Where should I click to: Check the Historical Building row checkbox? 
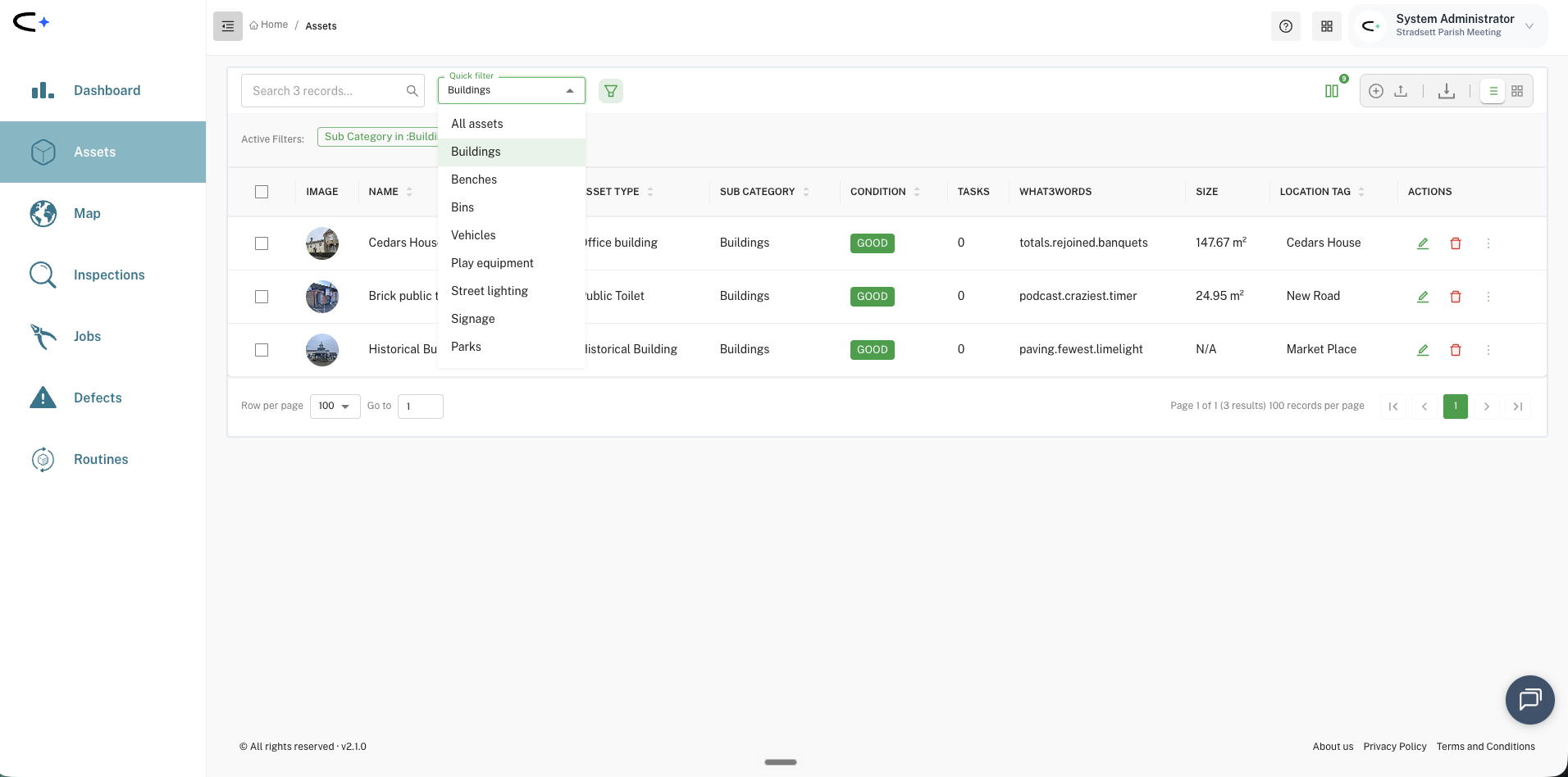[262, 350]
